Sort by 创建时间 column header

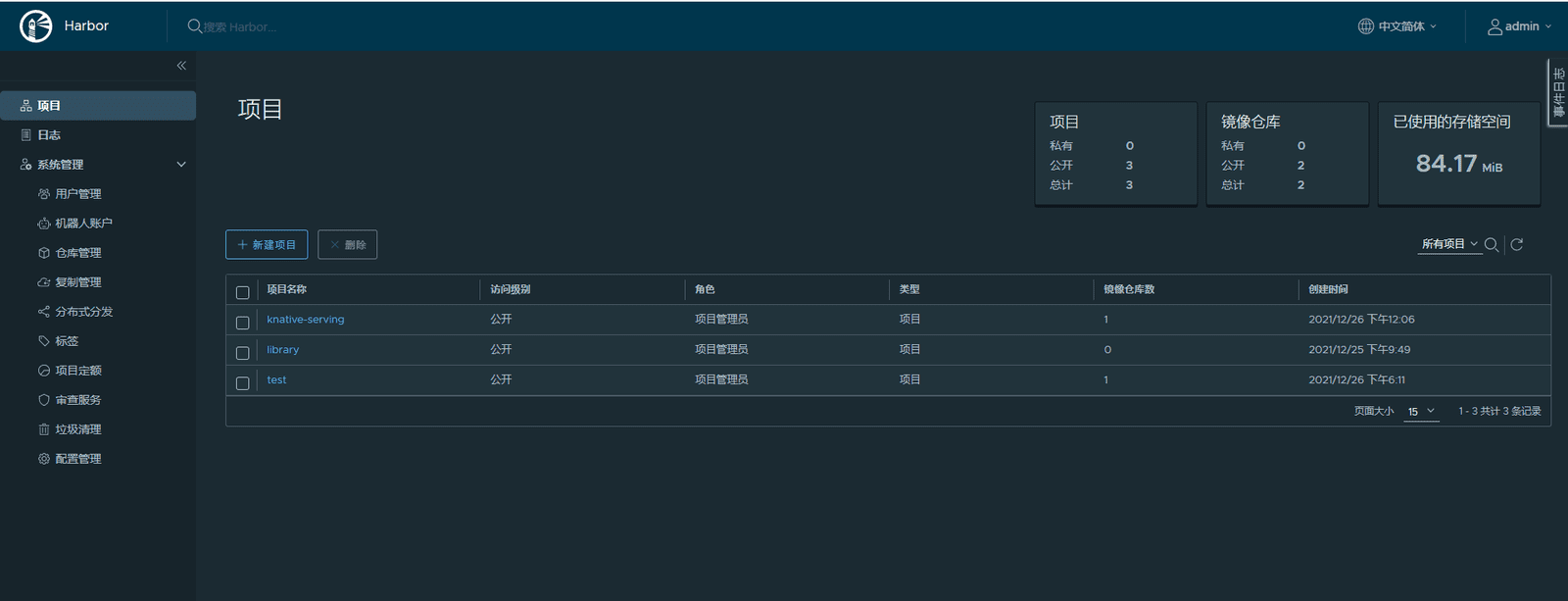1329,289
